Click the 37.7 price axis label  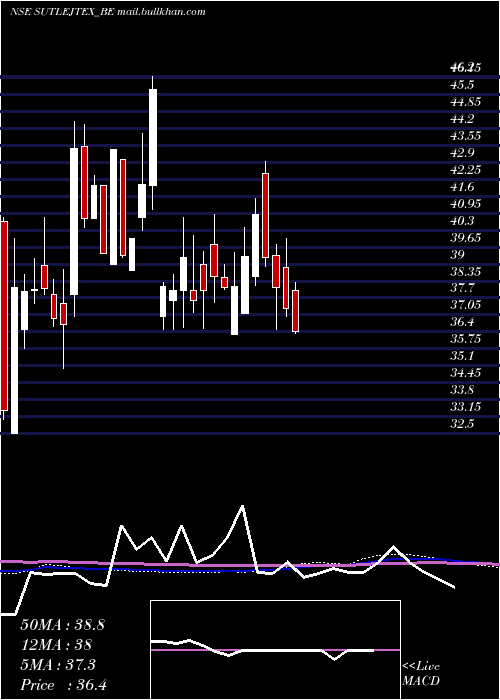point(462,289)
